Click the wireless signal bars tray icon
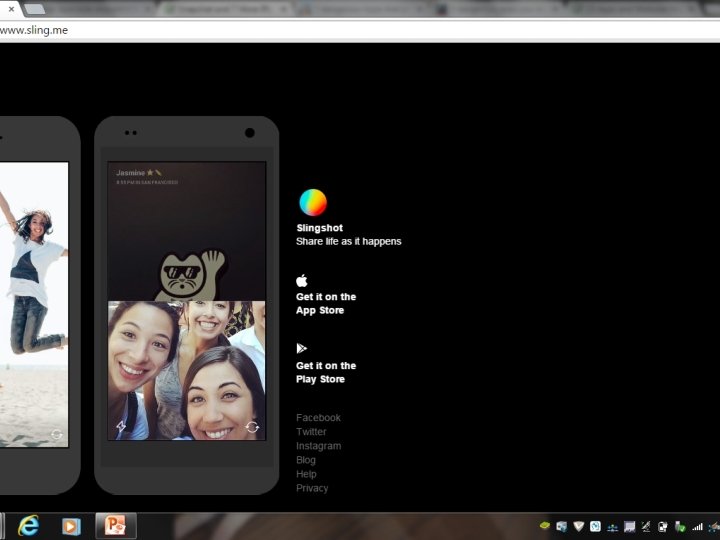 698,527
